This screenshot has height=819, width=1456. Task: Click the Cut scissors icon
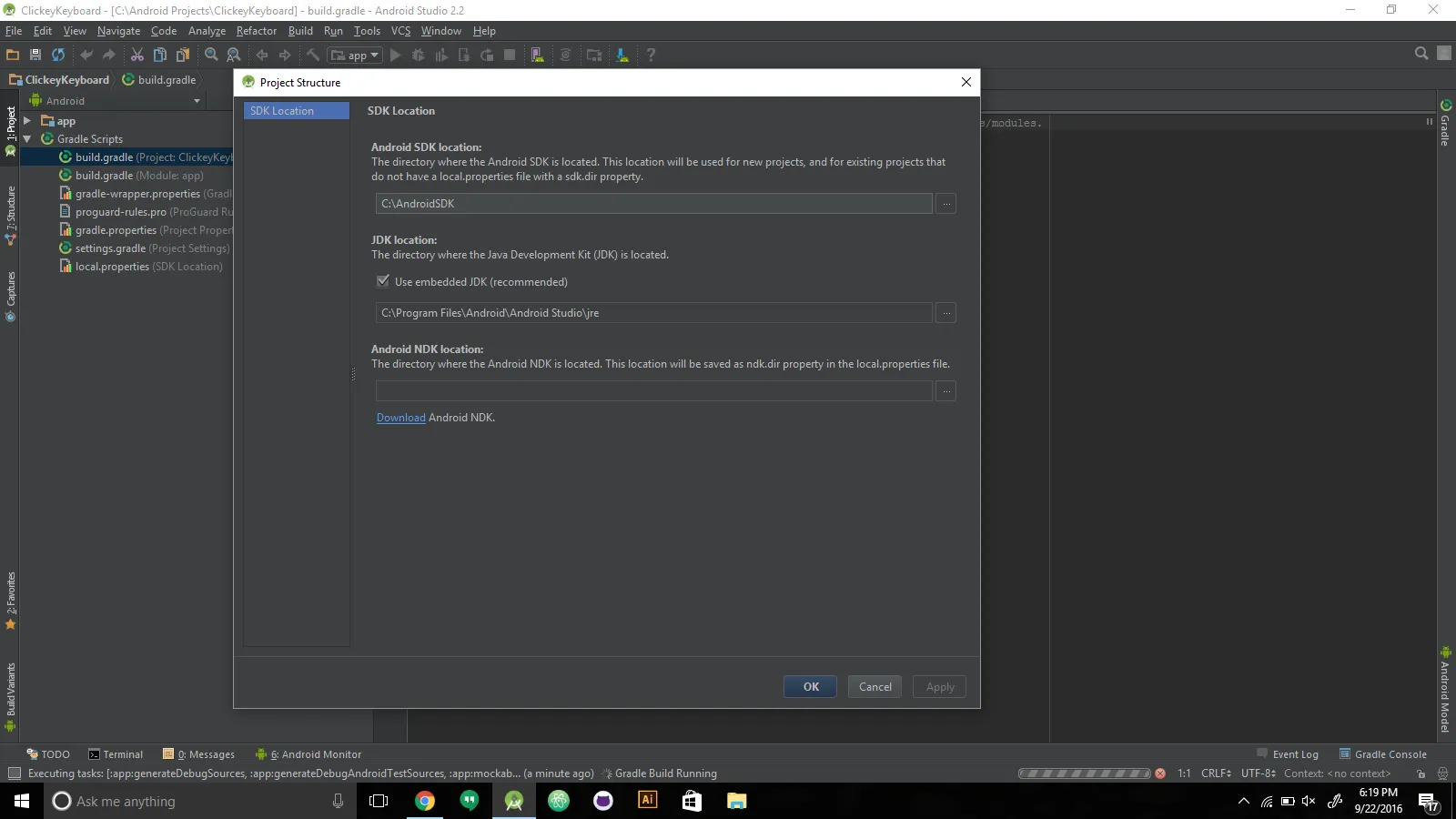137,55
